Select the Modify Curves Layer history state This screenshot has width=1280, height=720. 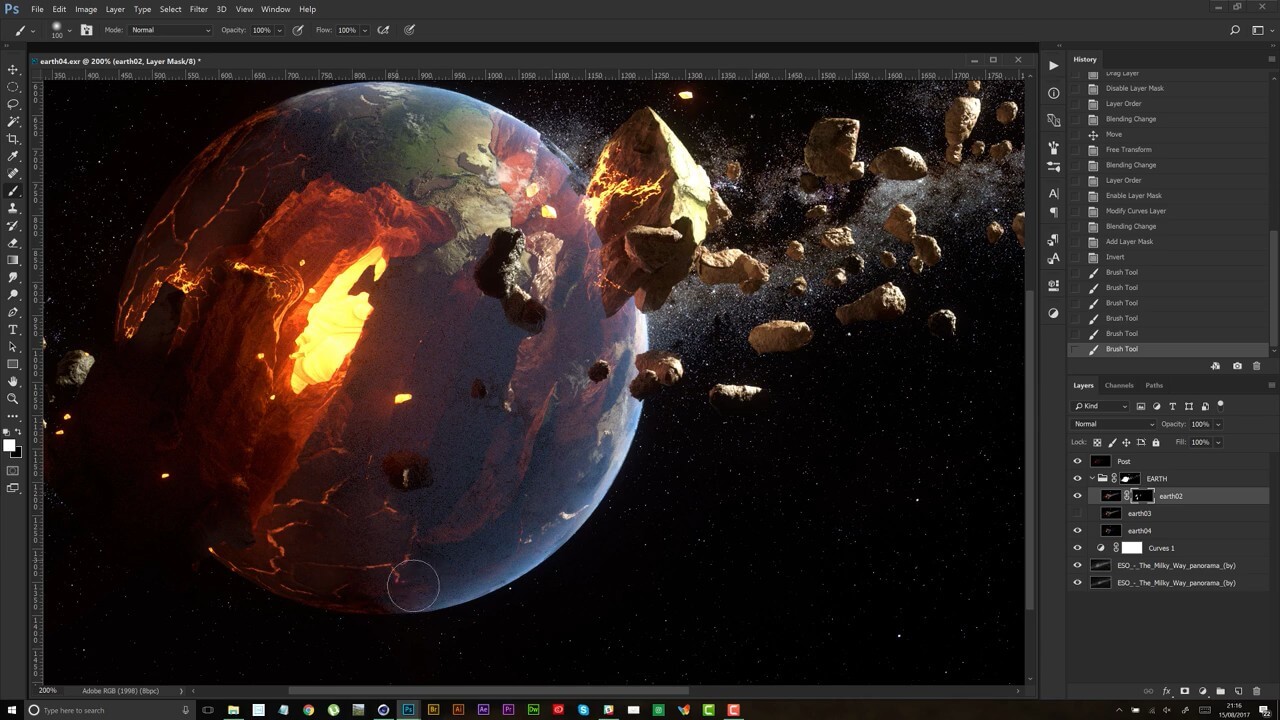pos(1135,211)
